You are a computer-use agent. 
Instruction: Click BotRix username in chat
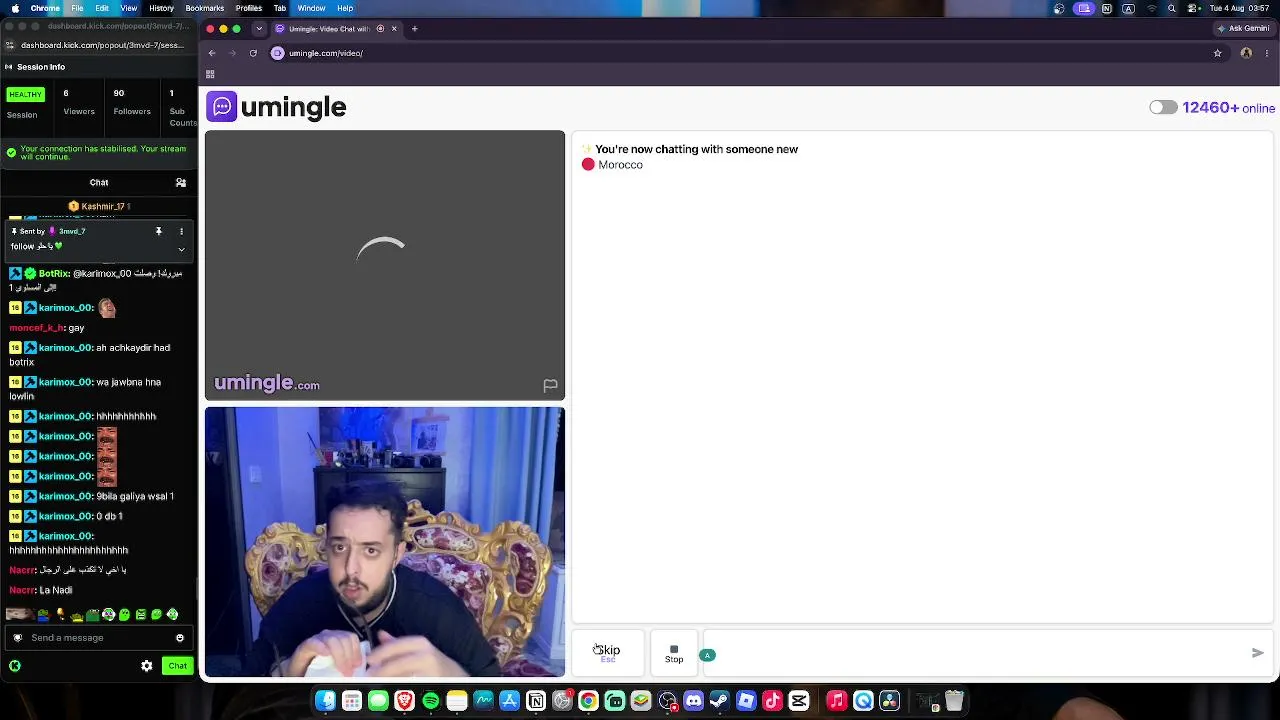pyautogui.click(x=54, y=274)
